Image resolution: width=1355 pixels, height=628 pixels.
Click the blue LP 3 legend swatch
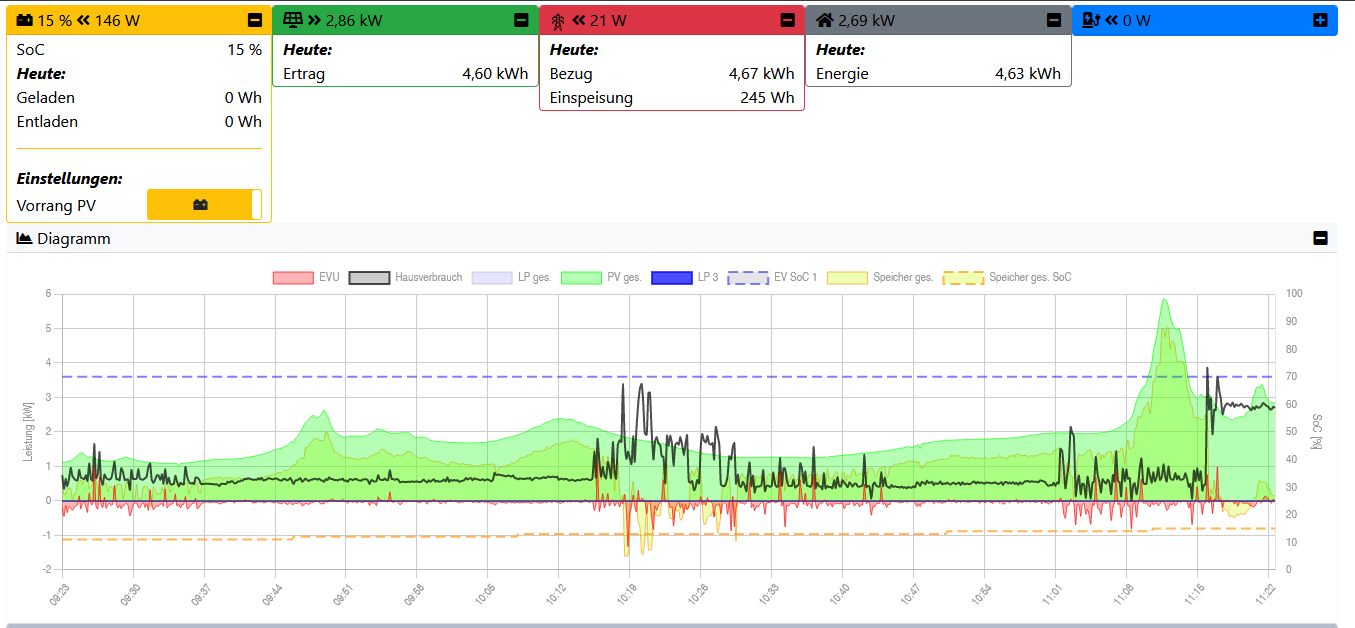(x=671, y=277)
